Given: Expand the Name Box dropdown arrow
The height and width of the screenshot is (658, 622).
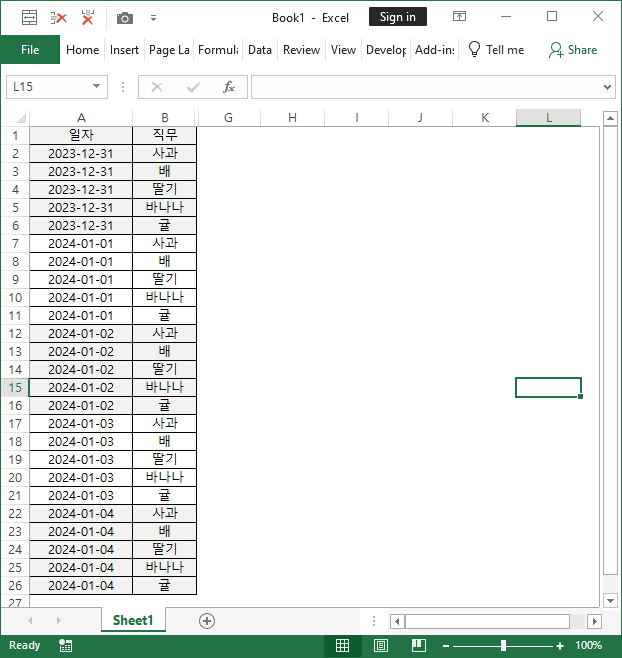Looking at the screenshot, I should point(97,86).
